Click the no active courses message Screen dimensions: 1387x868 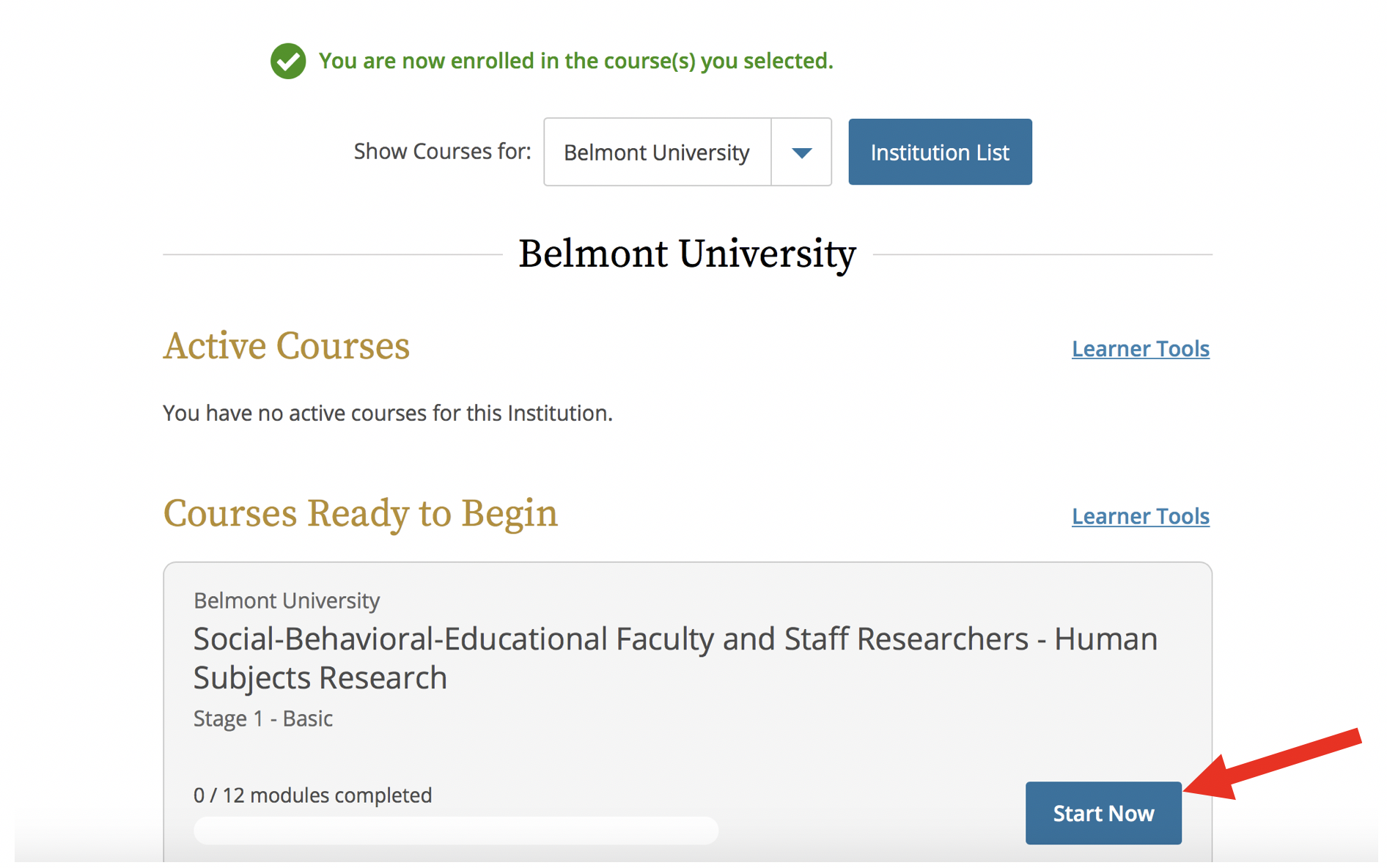pyautogui.click(x=387, y=413)
